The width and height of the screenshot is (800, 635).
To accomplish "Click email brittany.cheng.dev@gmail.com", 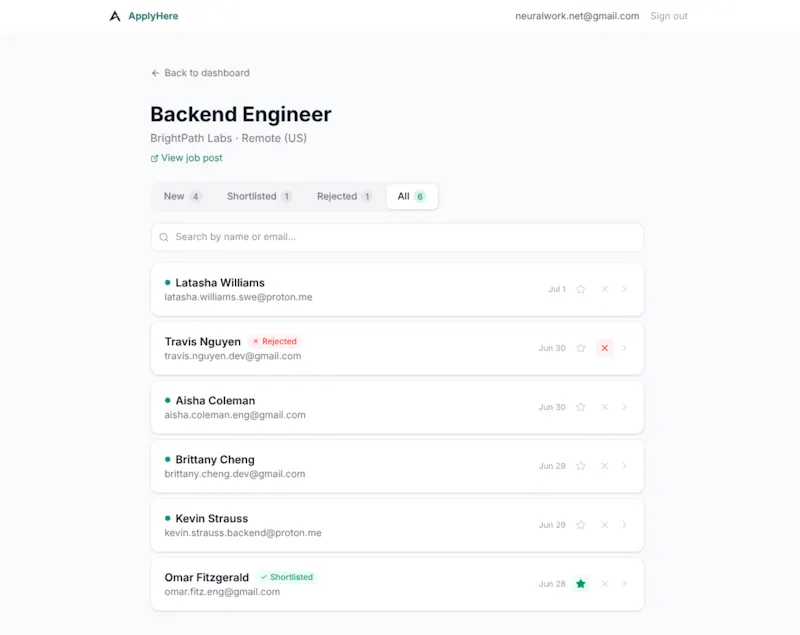I will (235, 474).
